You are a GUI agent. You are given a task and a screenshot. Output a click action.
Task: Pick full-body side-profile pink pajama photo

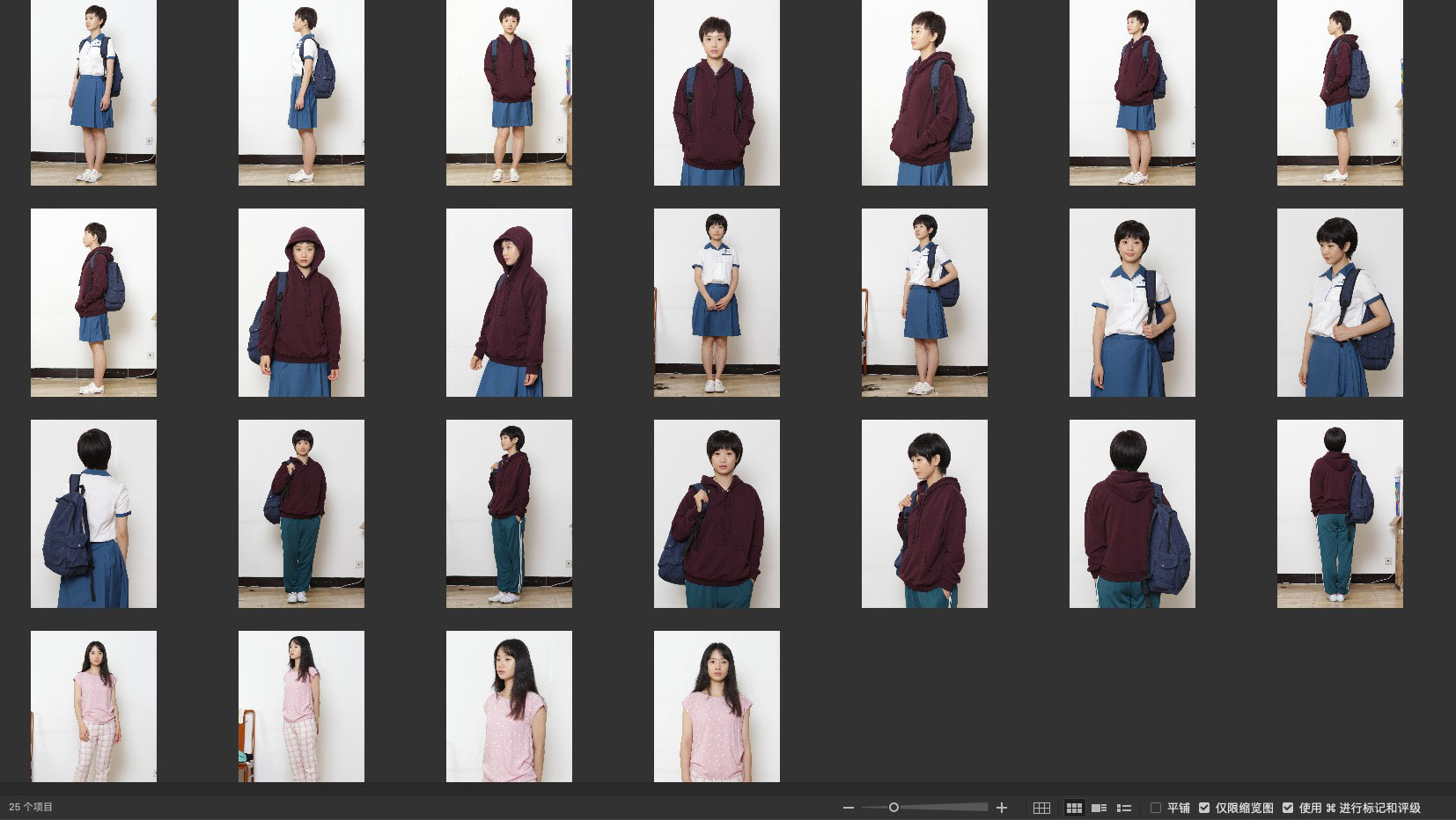[x=301, y=706]
